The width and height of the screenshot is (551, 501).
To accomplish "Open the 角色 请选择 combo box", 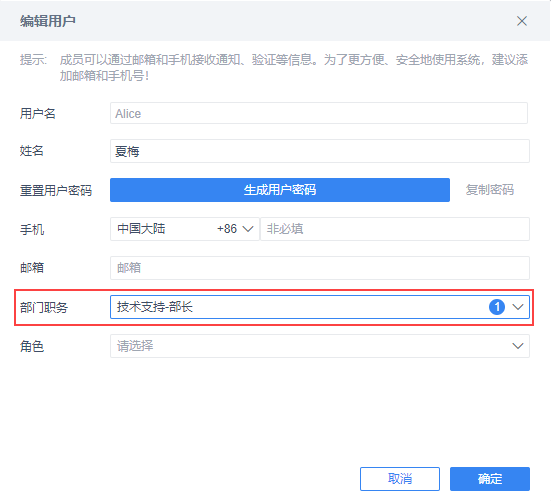I will (320, 346).
